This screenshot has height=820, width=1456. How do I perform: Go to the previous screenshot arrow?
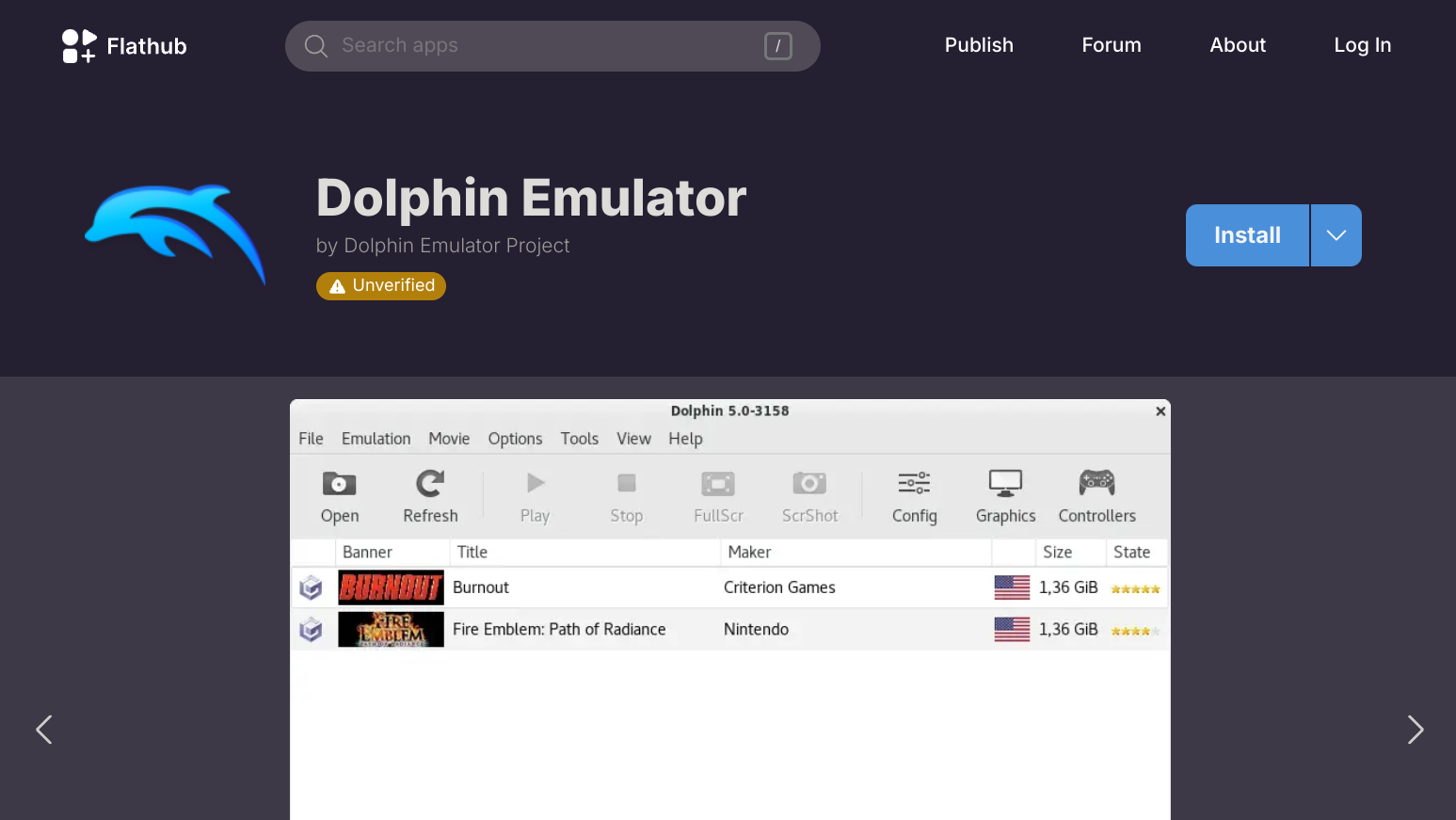pyautogui.click(x=43, y=730)
